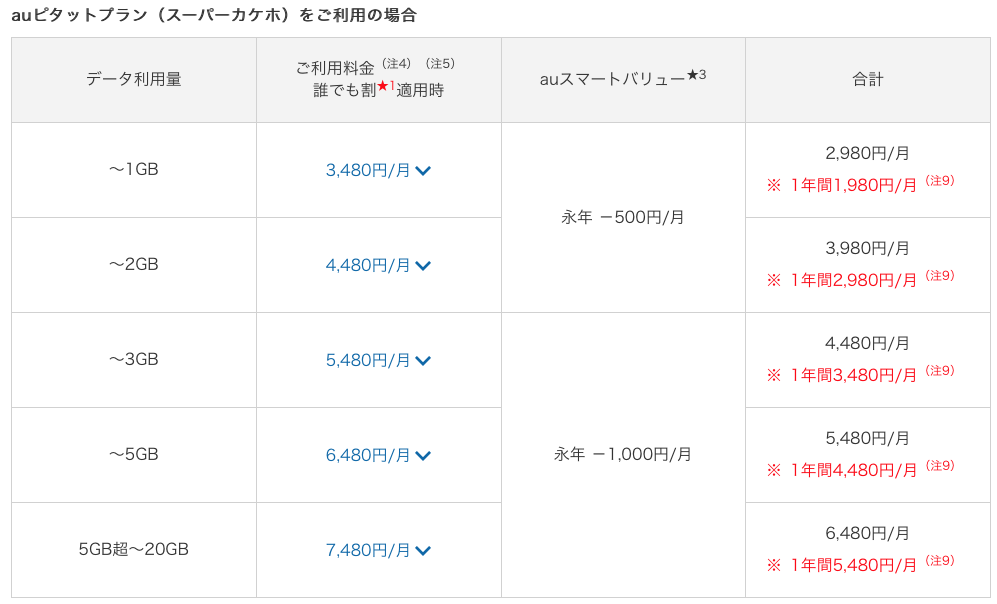Expand the 5,480円/月 chevron arrow

tap(423, 360)
